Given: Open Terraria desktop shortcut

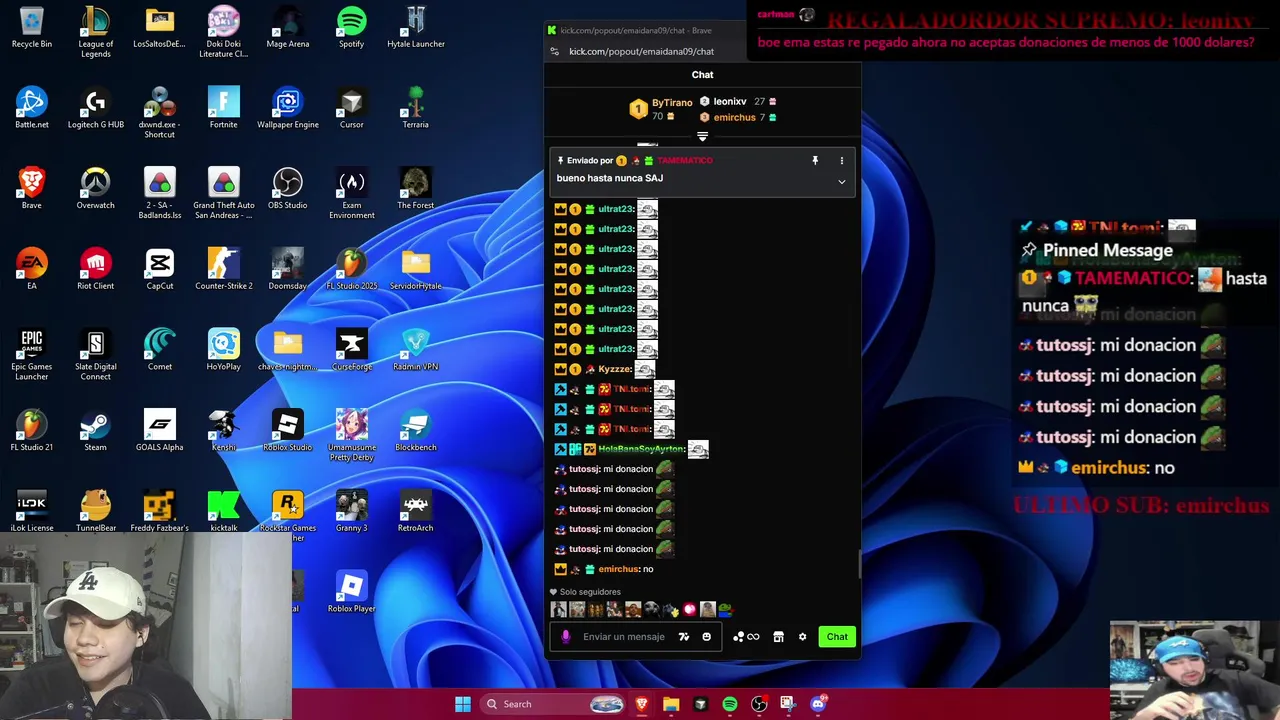Looking at the screenshot, I should coord(416,108).
